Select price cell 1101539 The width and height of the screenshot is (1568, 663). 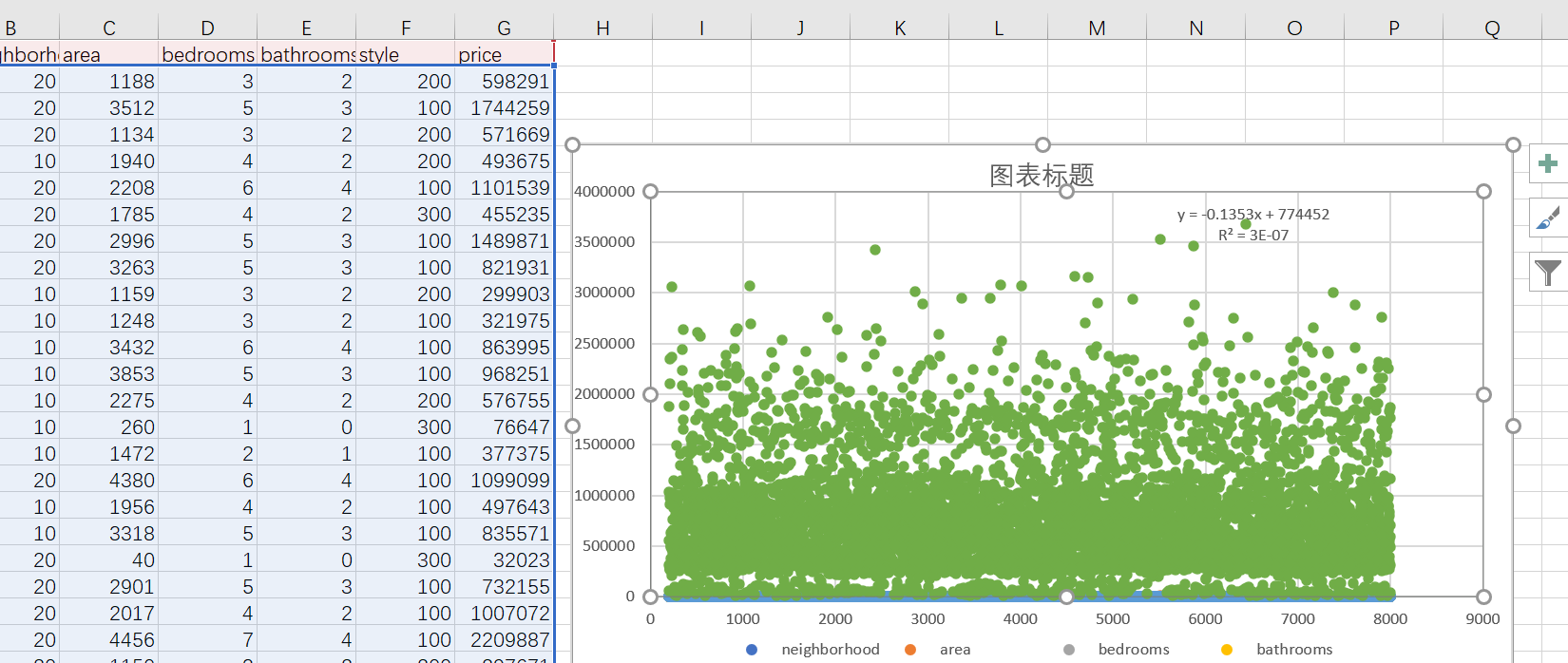504,188
